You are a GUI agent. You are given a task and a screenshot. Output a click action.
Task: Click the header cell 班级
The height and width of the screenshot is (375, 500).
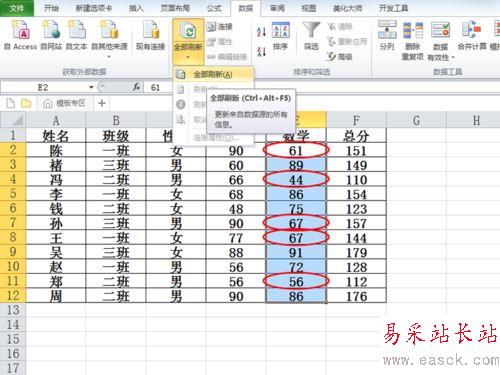116,136
